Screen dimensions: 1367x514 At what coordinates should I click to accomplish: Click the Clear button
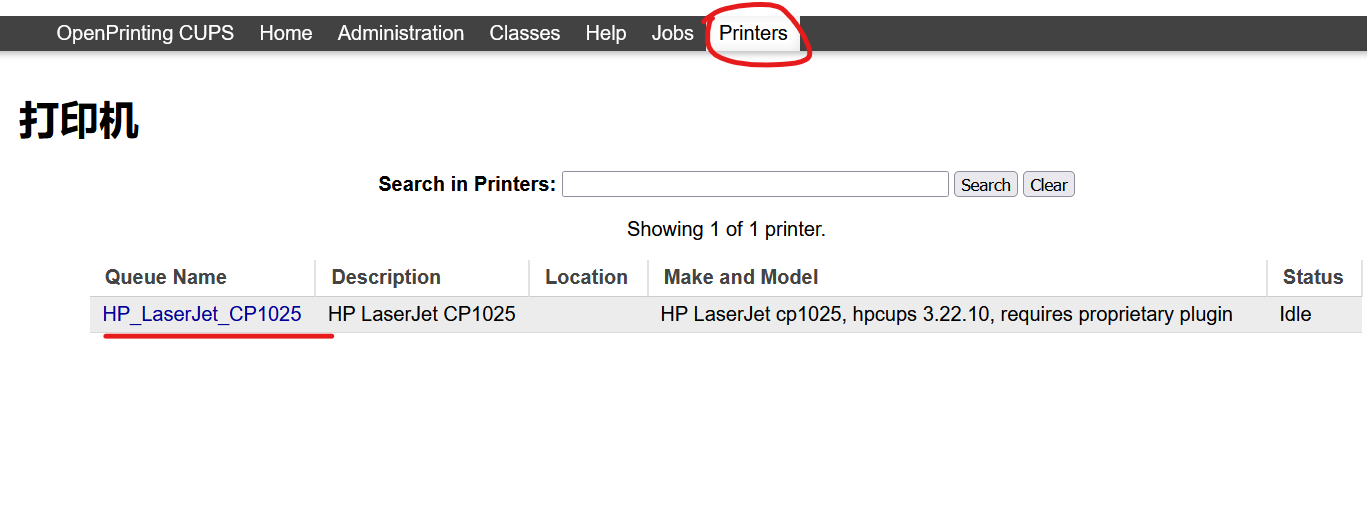click(1048, 184)
